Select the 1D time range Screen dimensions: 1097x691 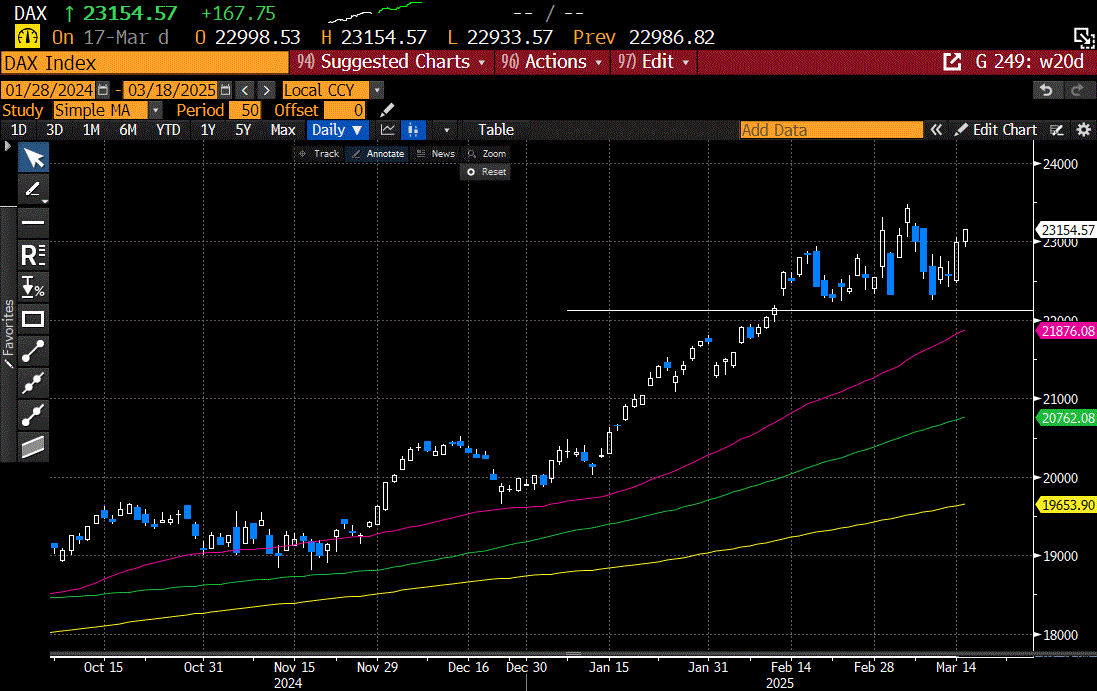[19, 130]
